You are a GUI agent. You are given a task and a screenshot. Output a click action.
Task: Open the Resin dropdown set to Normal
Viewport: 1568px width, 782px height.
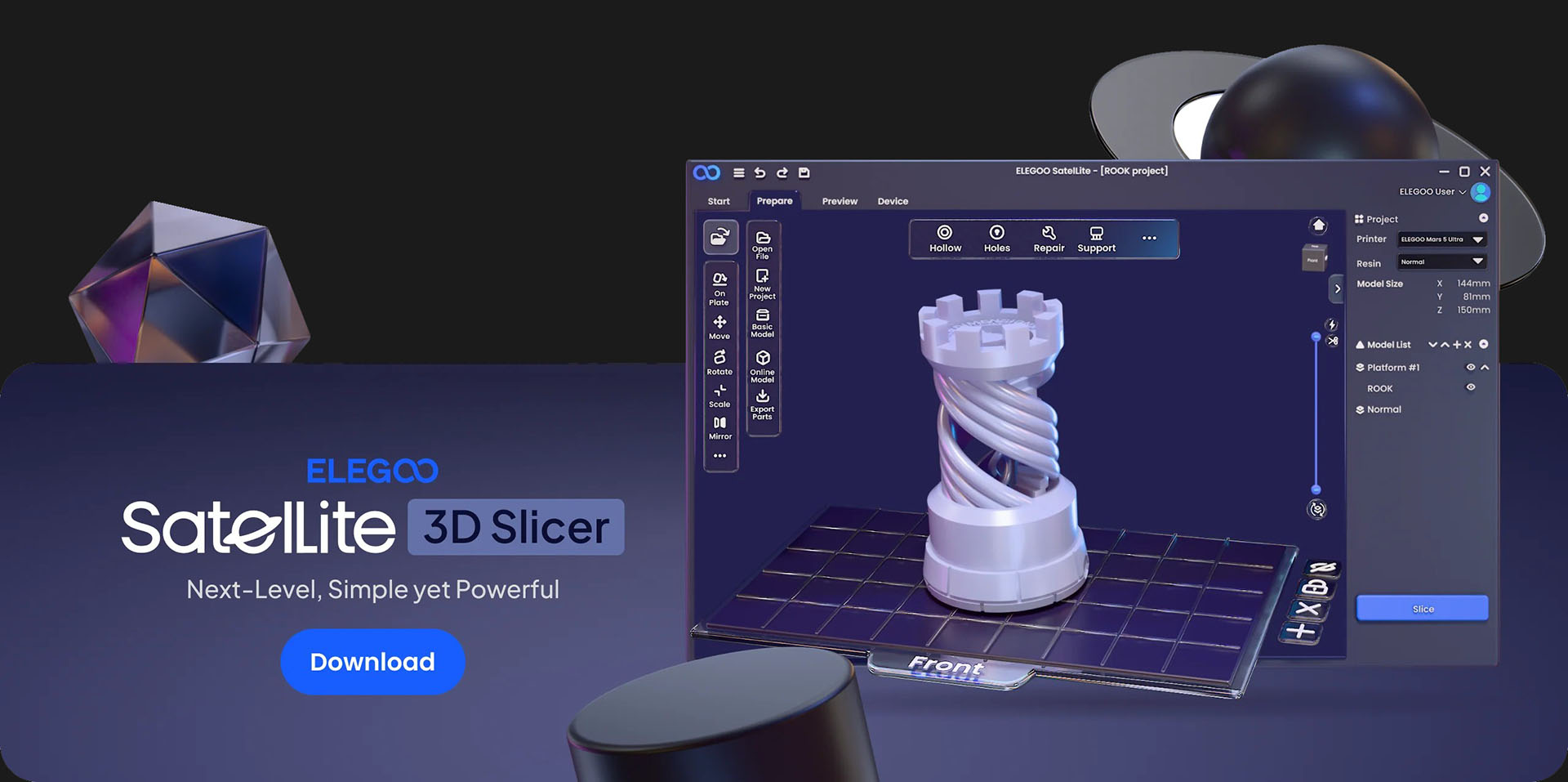[1442, 261]
